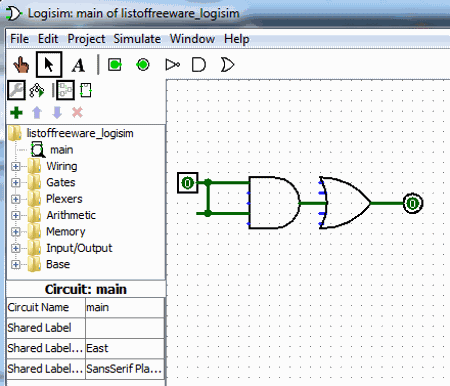Select the Memory folder label
The image size is (450, 386).
(x=66, y=232)
